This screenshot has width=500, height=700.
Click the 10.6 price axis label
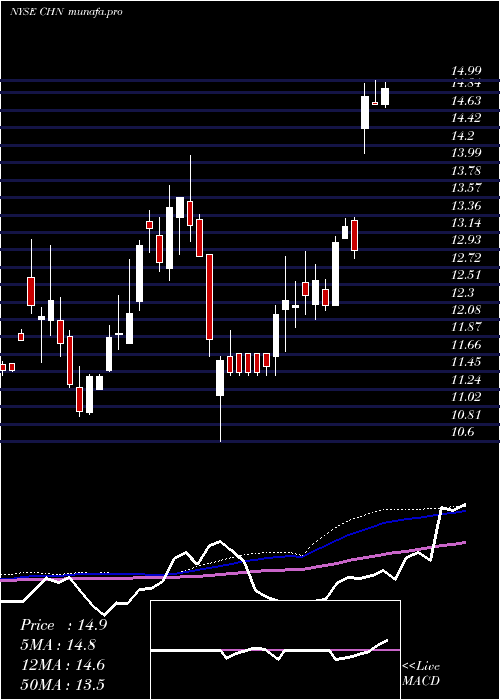tap(463, 432)
